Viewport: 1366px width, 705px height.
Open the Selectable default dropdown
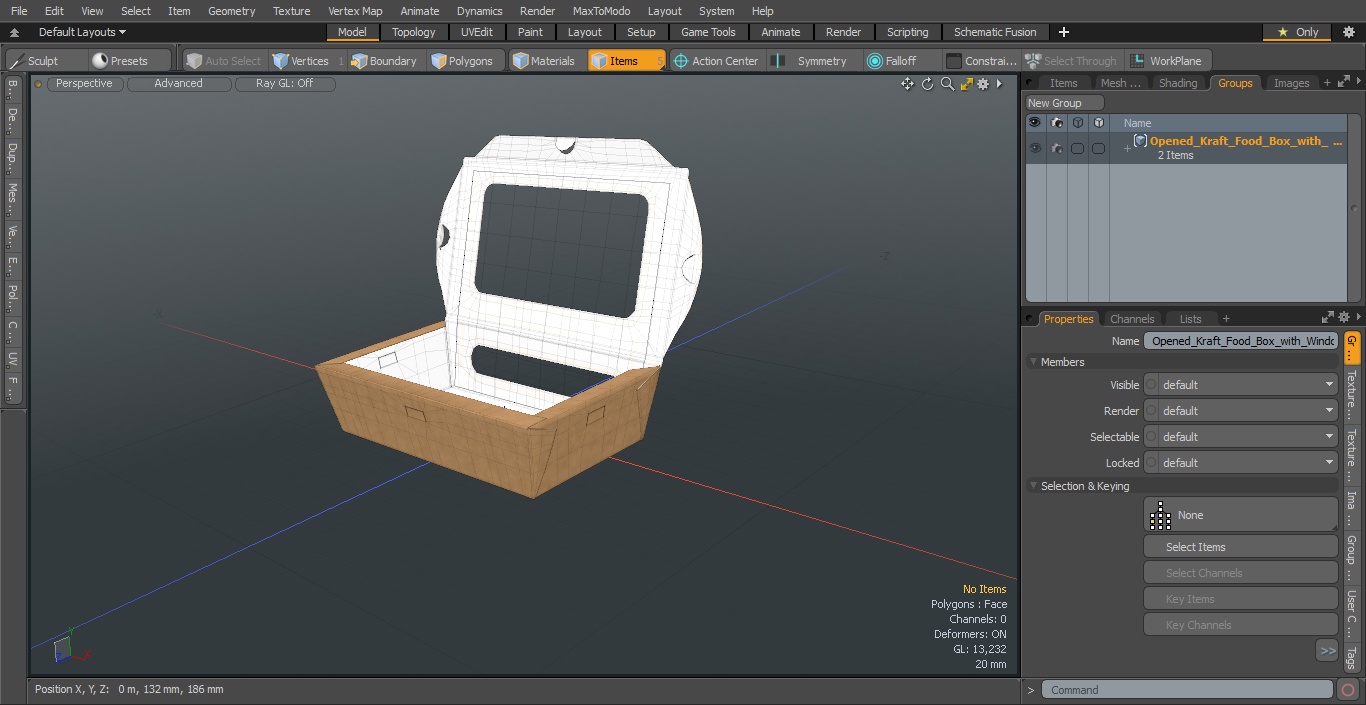point(1241,437)
